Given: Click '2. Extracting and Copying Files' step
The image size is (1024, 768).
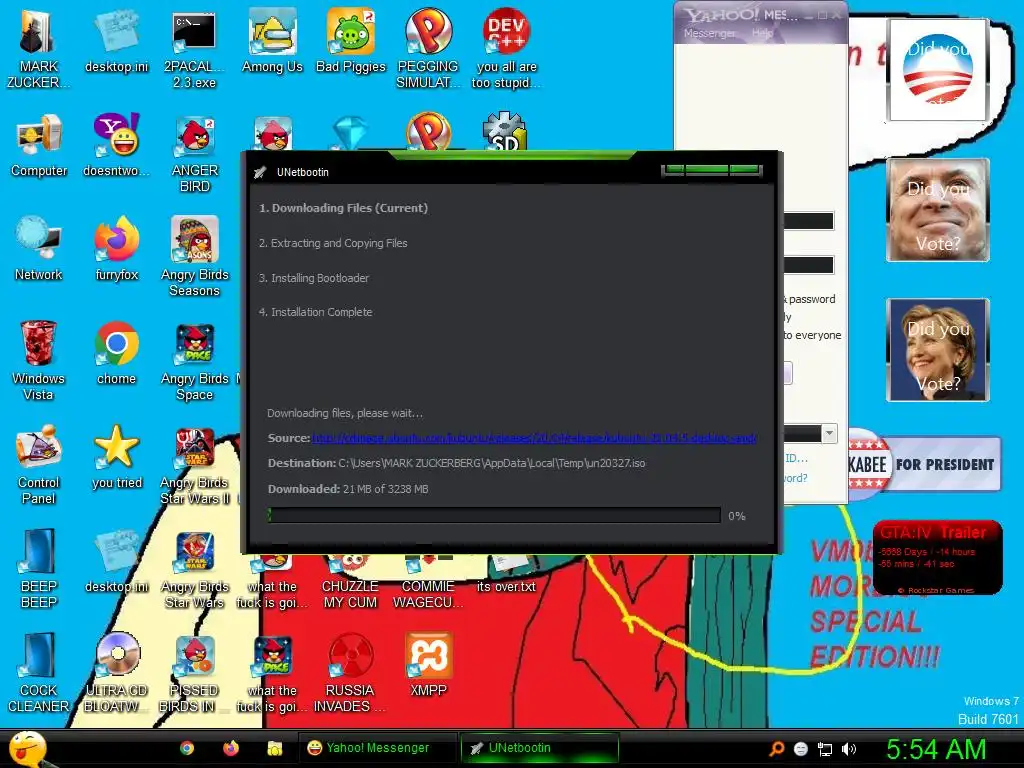Looking at the screenshot, I should [x=333, y=243].
